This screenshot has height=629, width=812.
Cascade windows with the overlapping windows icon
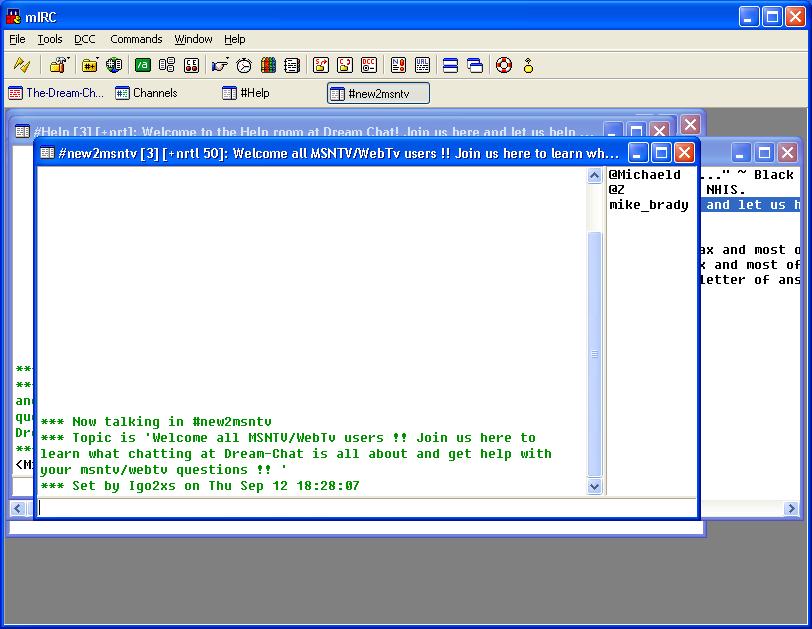point(475,65)
